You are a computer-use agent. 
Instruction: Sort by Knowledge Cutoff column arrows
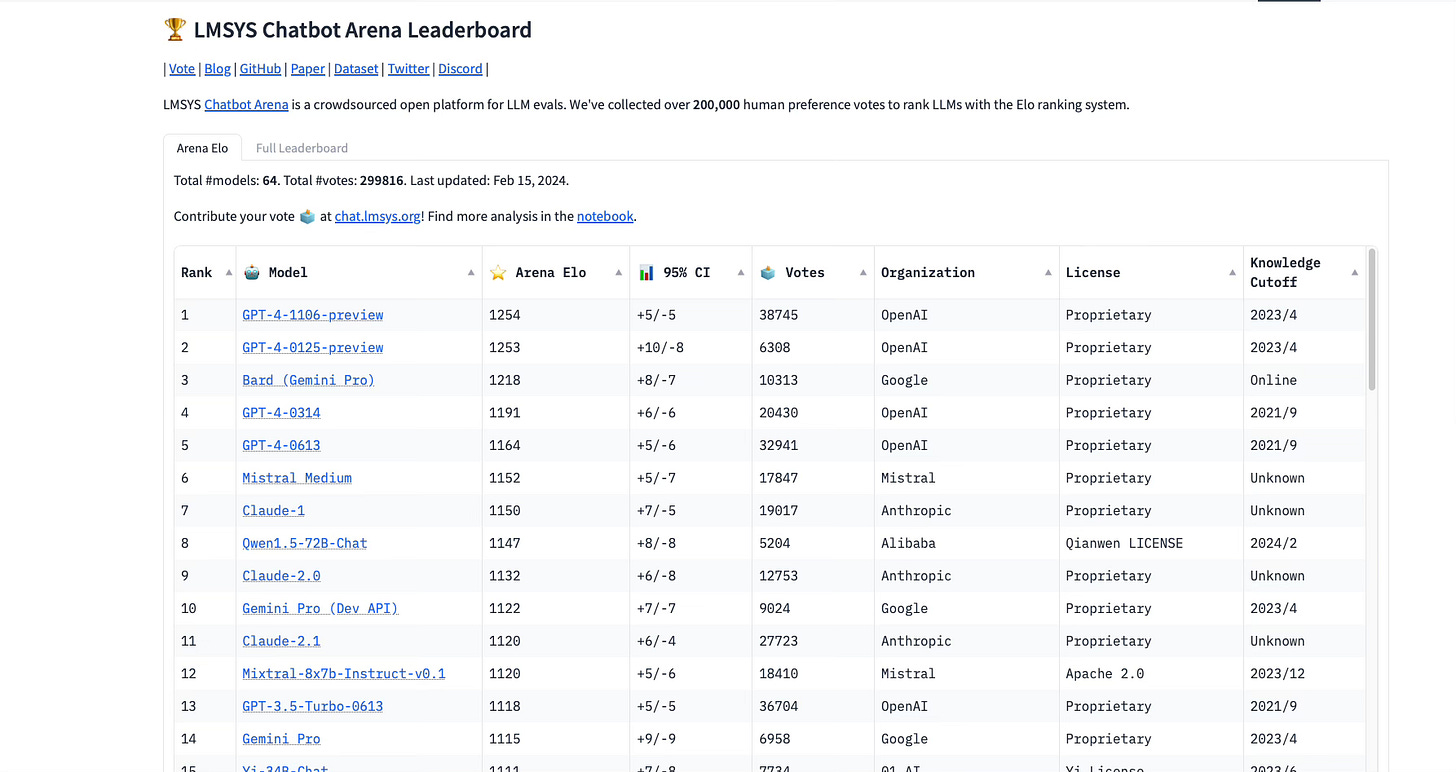click(x=1355, y=273)
